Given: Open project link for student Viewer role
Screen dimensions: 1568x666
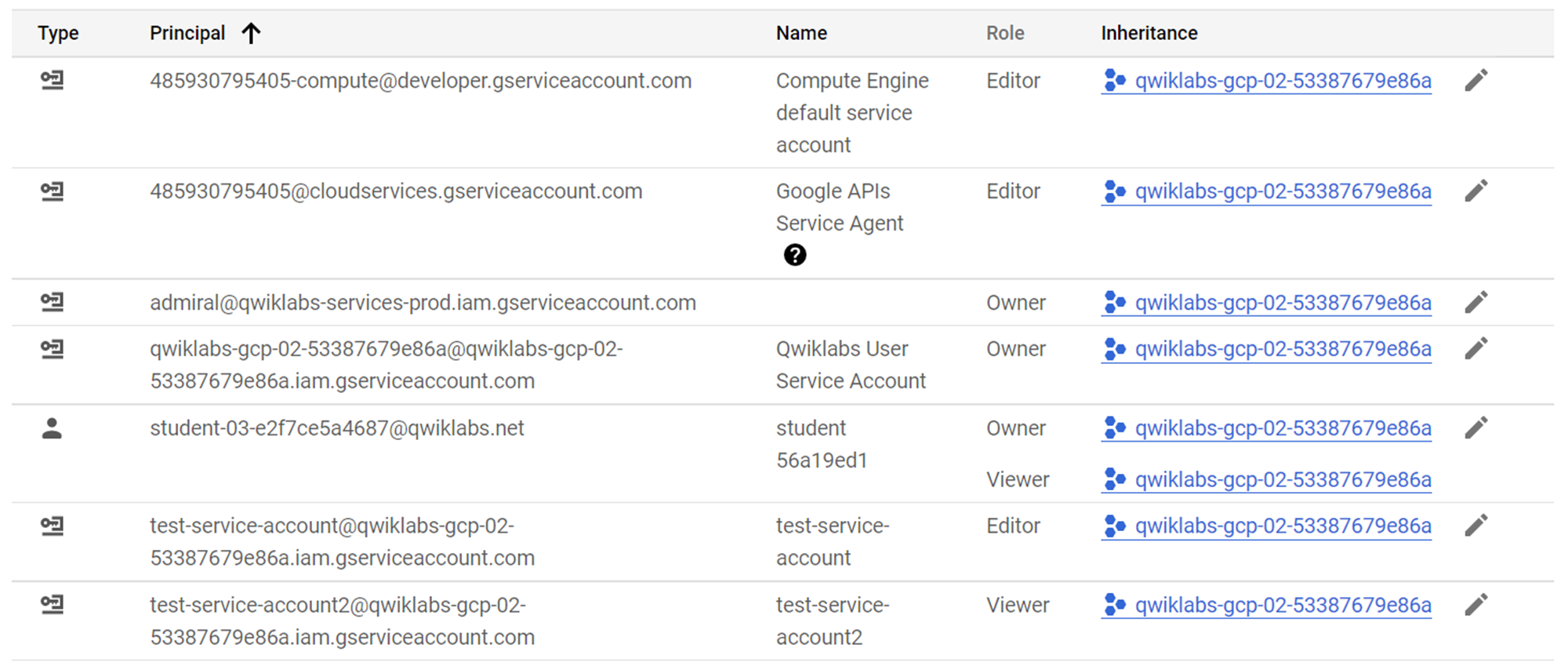Looking at the screenshot, I should [x=1283, y=479].
